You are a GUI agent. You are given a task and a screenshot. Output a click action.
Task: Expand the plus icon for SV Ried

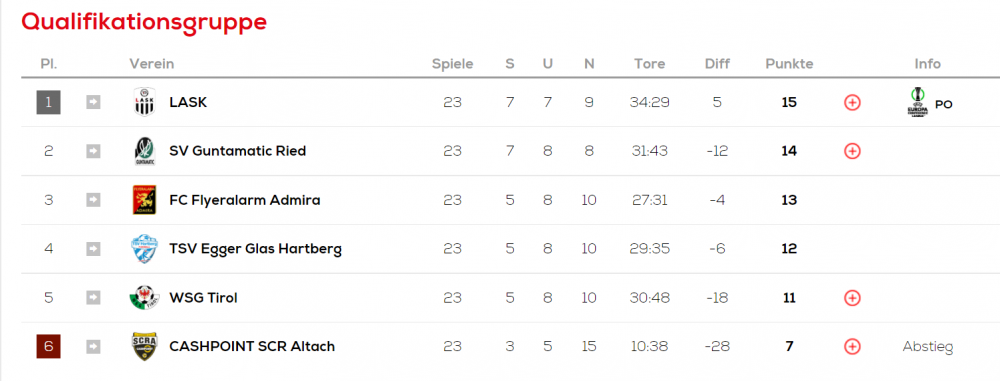click(852, 151)
